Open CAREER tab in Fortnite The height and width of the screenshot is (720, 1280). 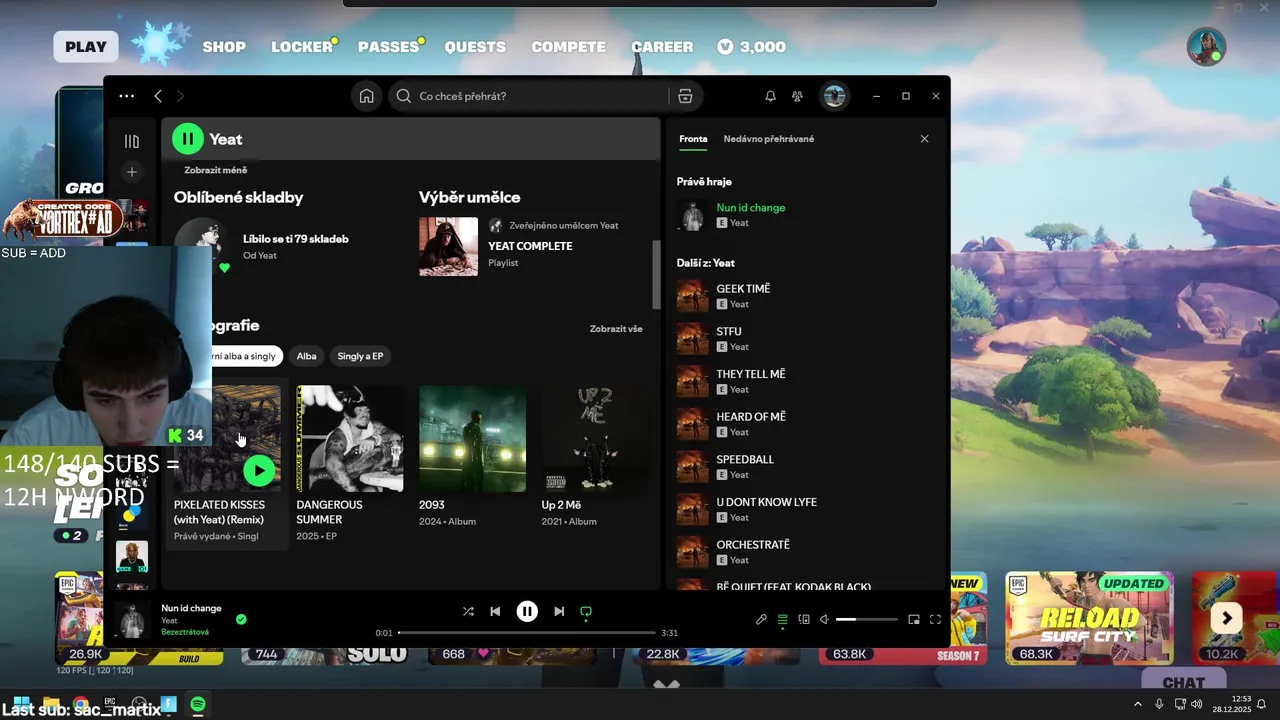coord(662,47)
